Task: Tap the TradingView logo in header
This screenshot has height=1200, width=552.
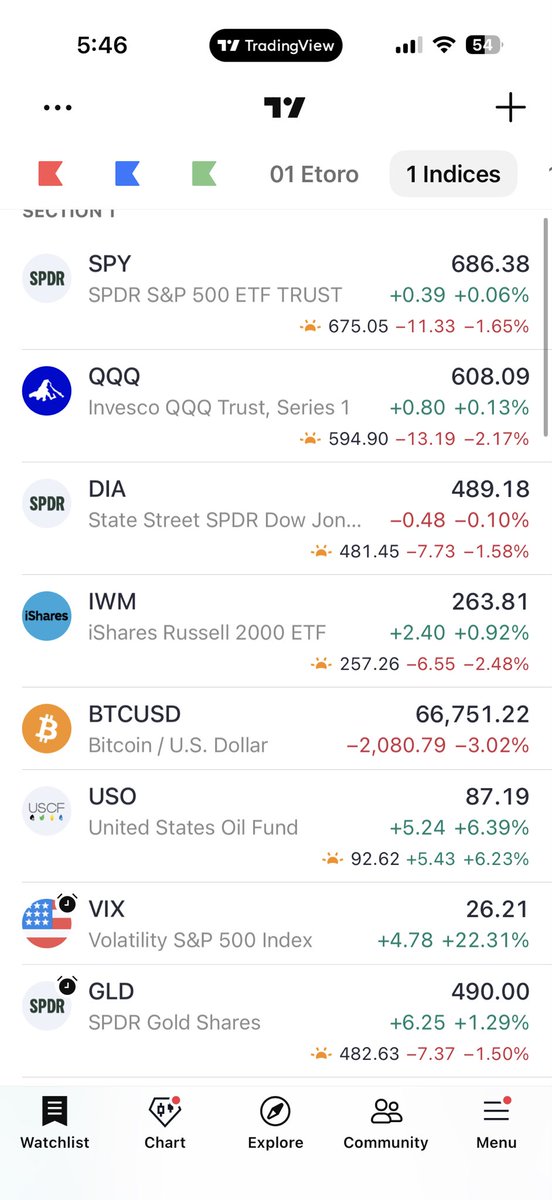Action: pyautogui.click(x=284, y=107)
